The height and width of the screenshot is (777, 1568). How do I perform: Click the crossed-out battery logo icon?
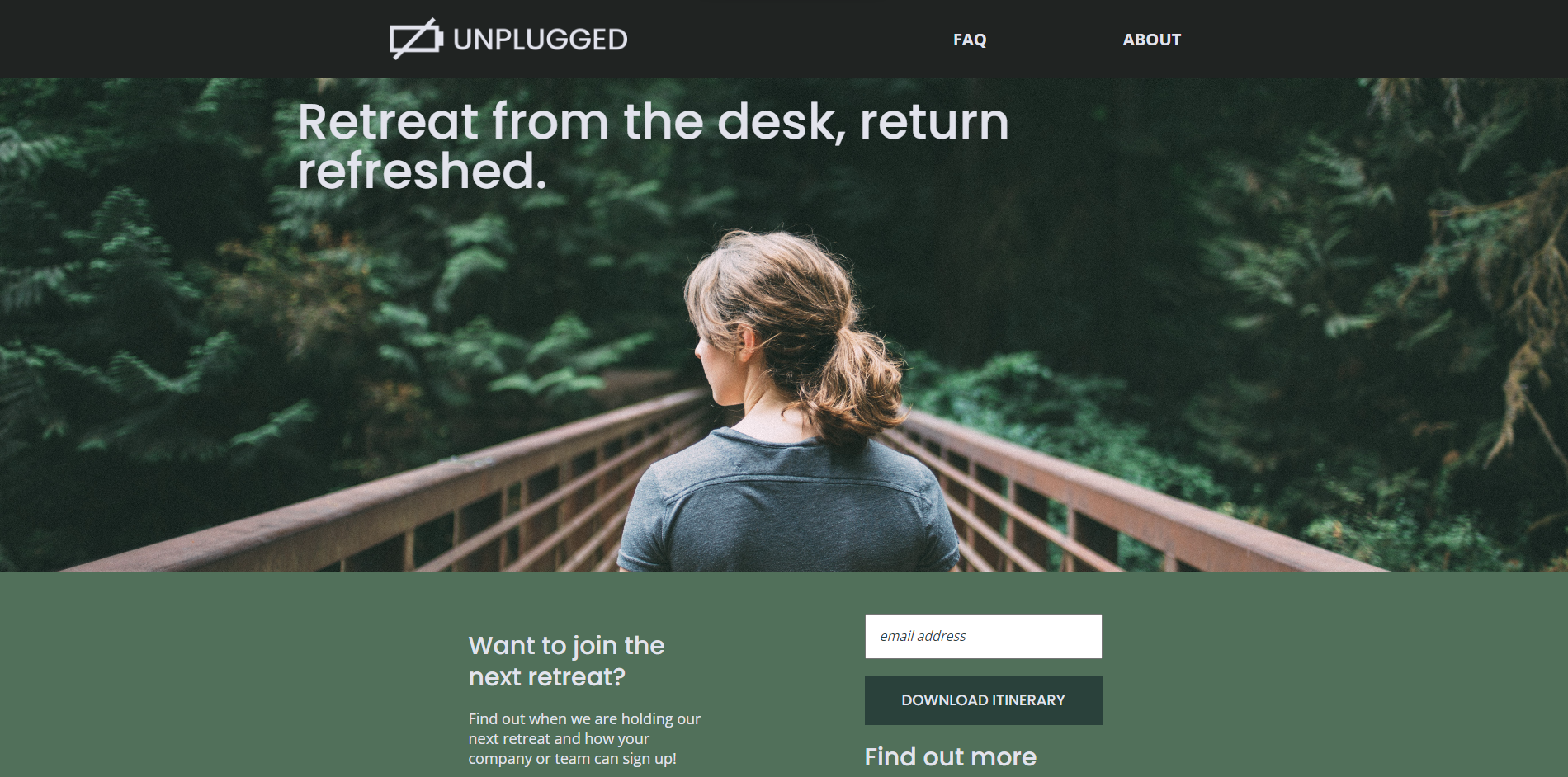tap(416, 39)
